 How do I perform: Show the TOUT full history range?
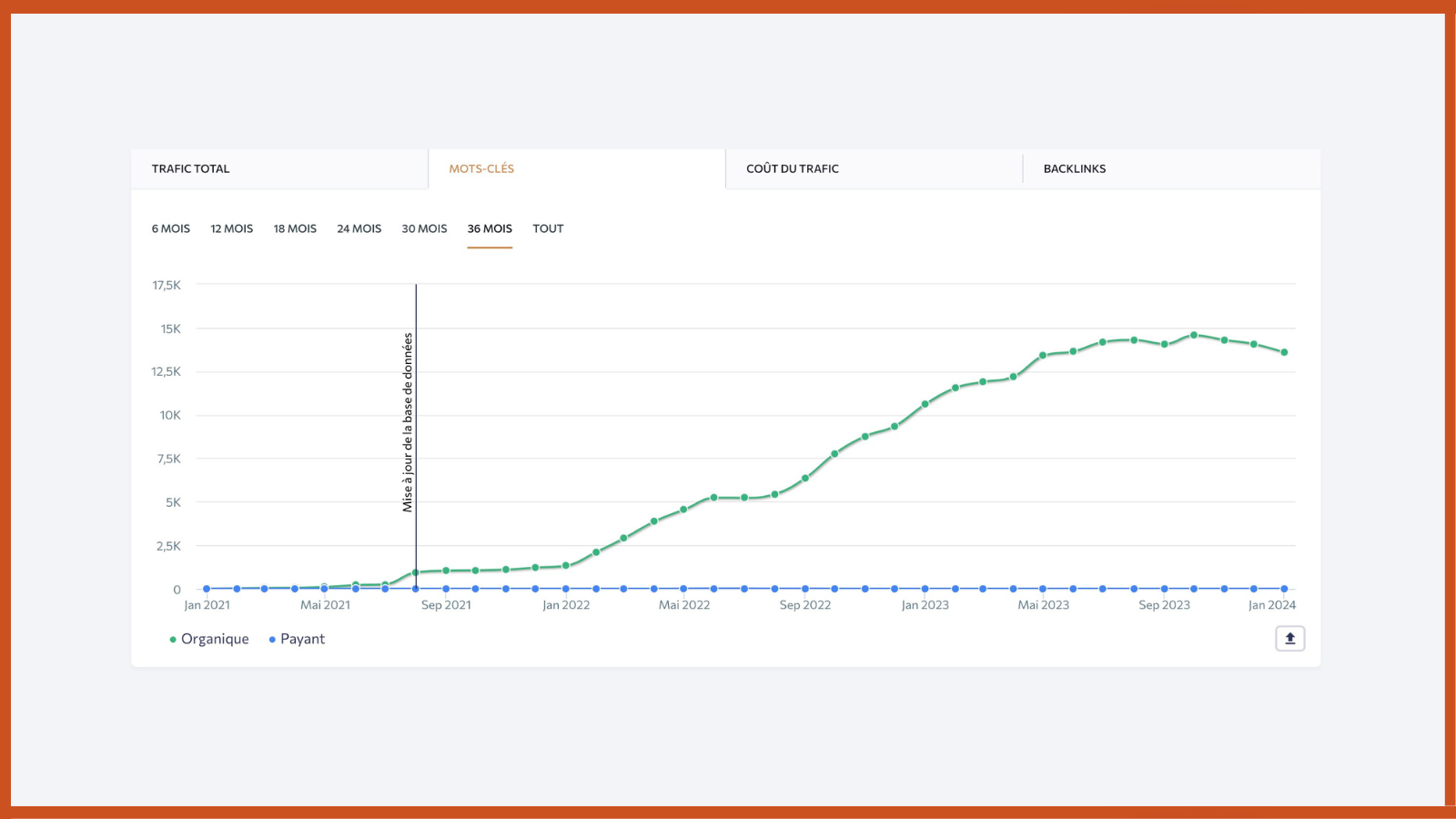tap(548, 228)
